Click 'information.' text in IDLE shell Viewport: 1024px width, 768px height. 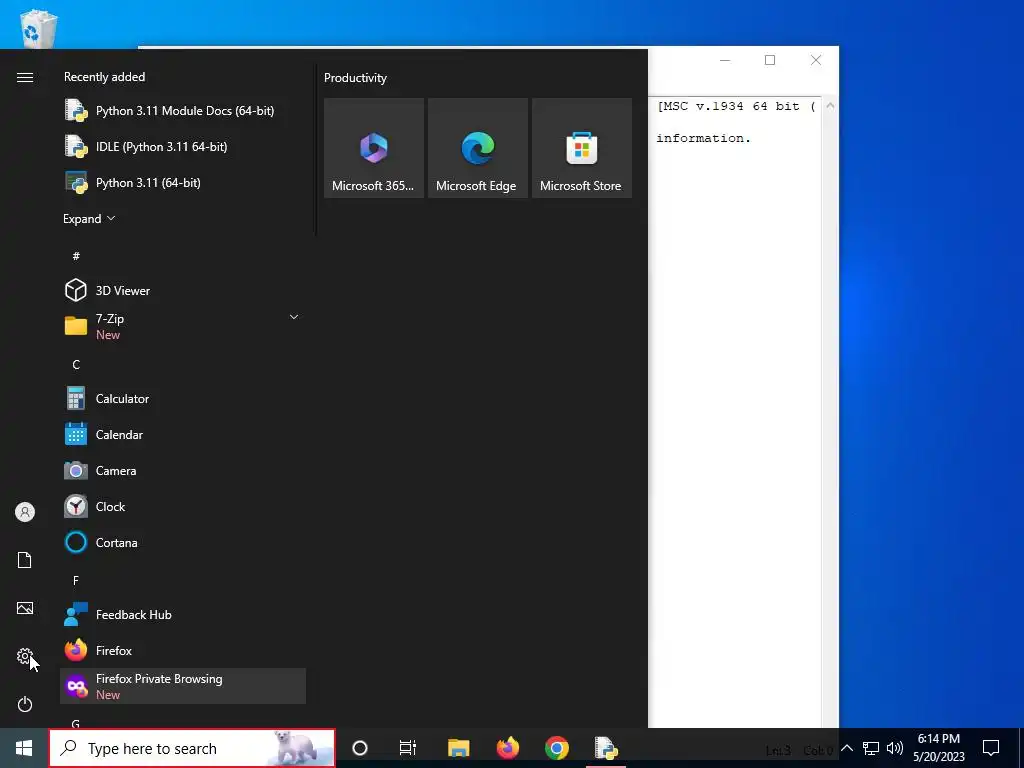pyautogui.click(x=703, y=138)
